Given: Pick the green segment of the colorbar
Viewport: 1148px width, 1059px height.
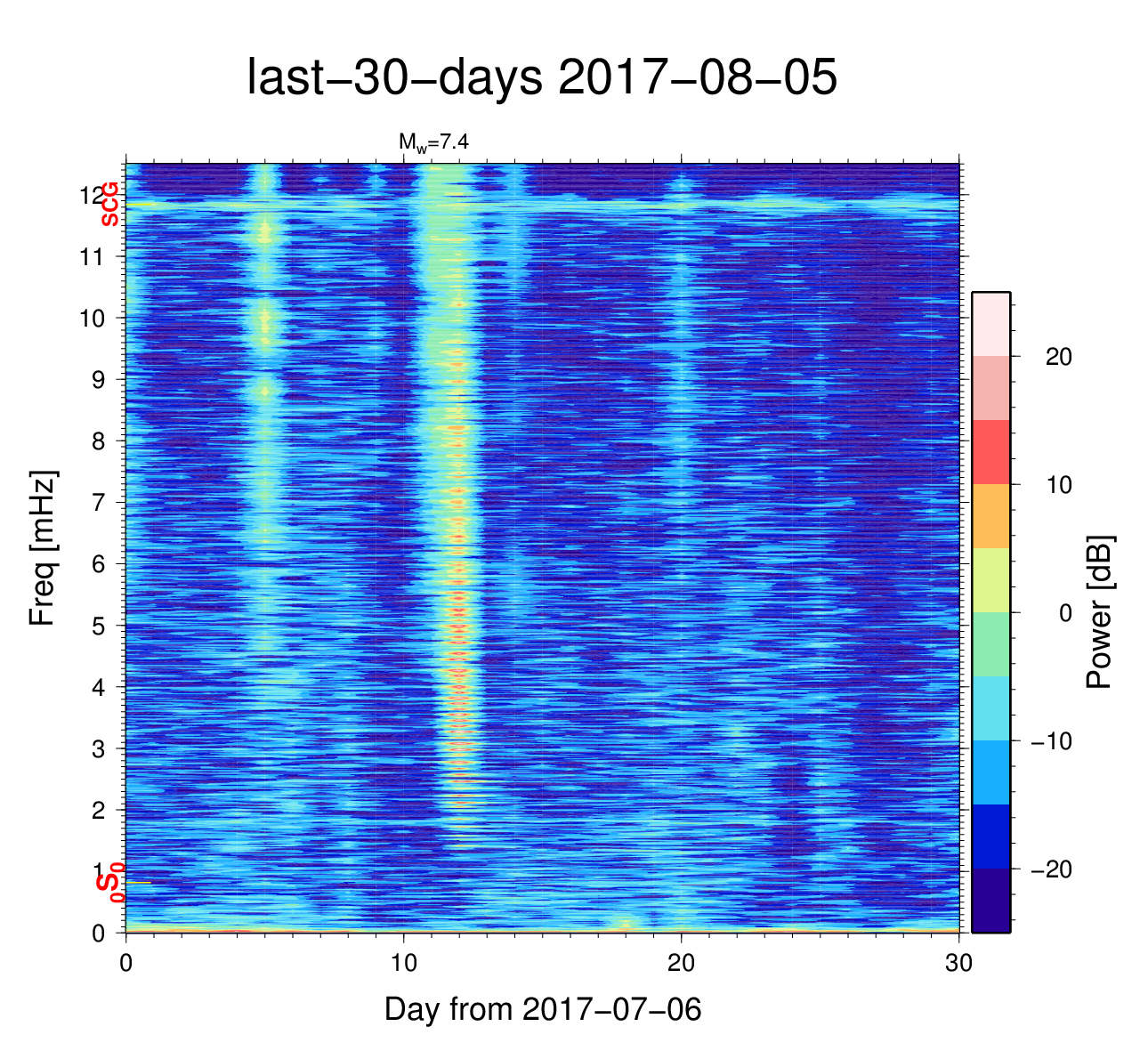Looking at the screenshot, I should [990, 643].
